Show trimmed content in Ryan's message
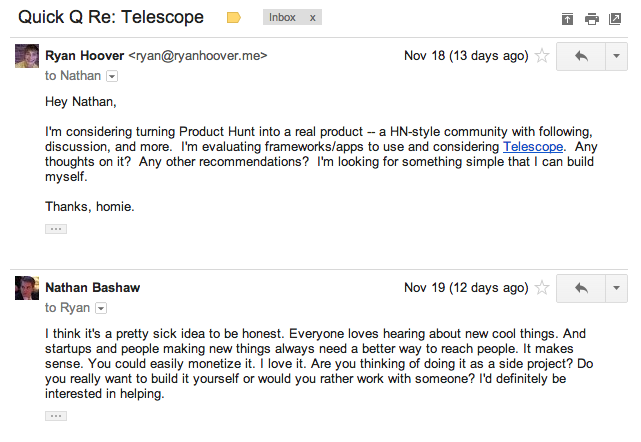This screenshot has width=641, height=442. pos(56,229)
